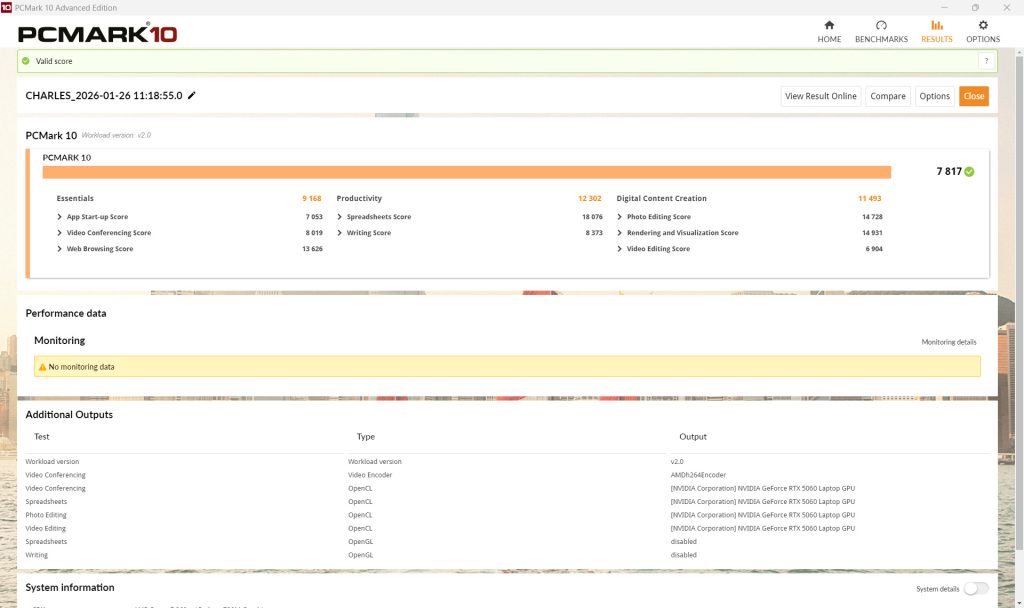1024x608 pixels.
Task: Click the PCMark 10 logo
Action: tap(97, 33)
